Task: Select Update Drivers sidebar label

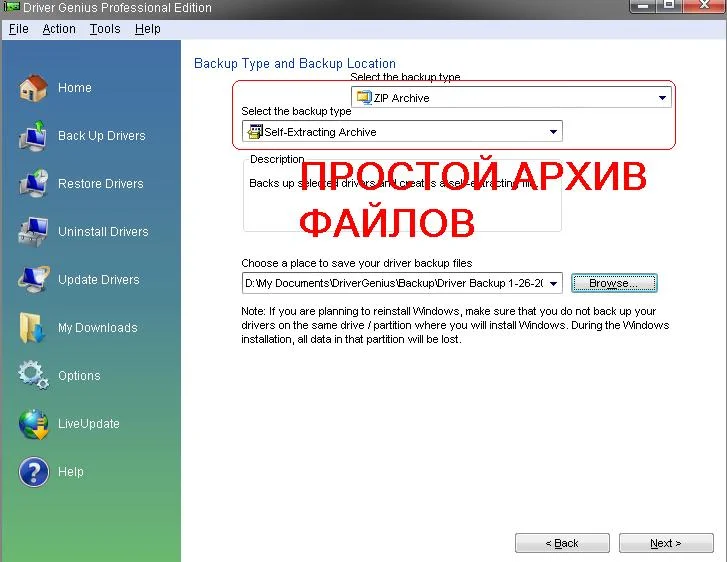Action: pyautogui.click(x=99, y=280)
